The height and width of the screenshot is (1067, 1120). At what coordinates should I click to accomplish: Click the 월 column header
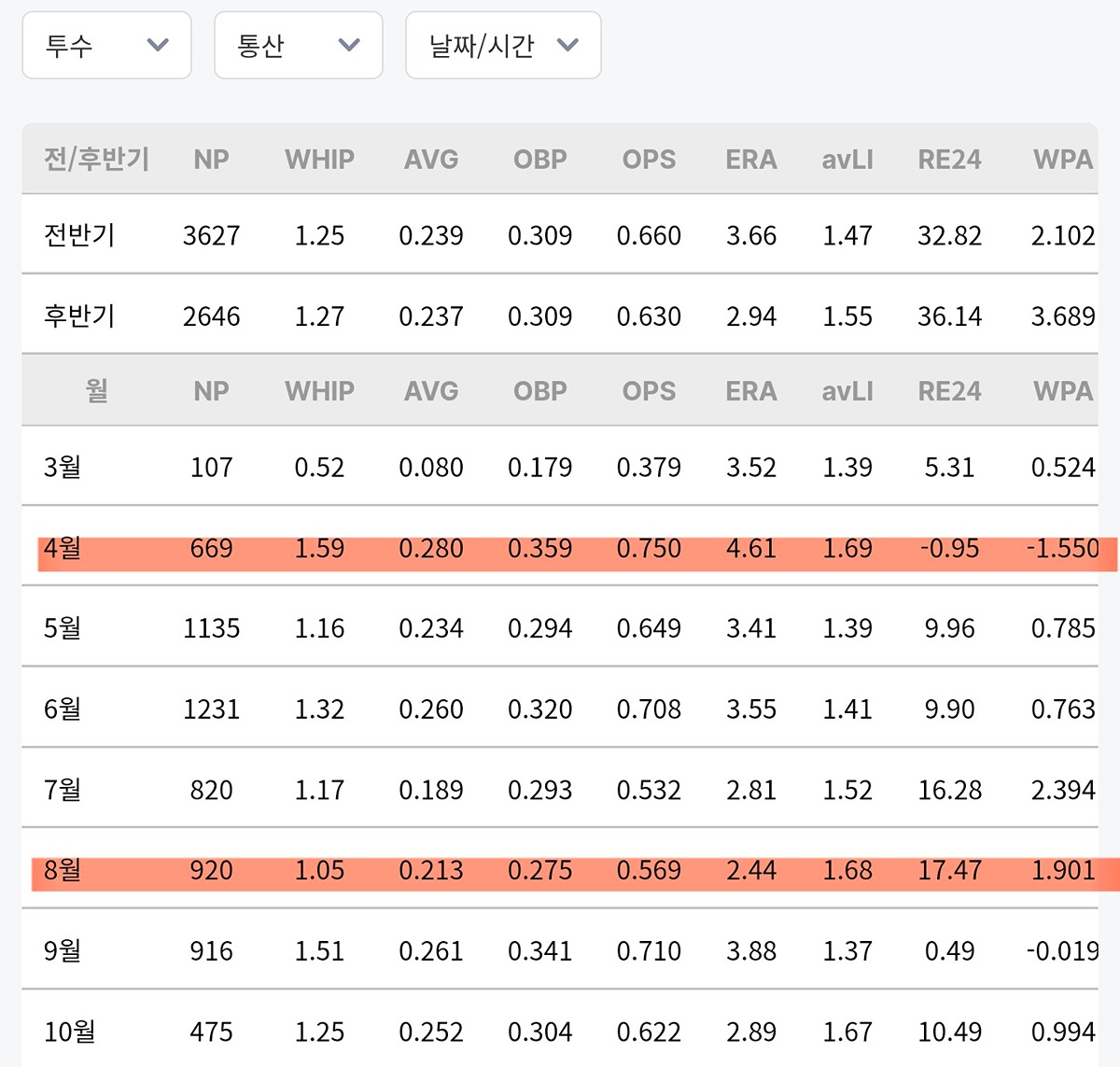point(96,390)
